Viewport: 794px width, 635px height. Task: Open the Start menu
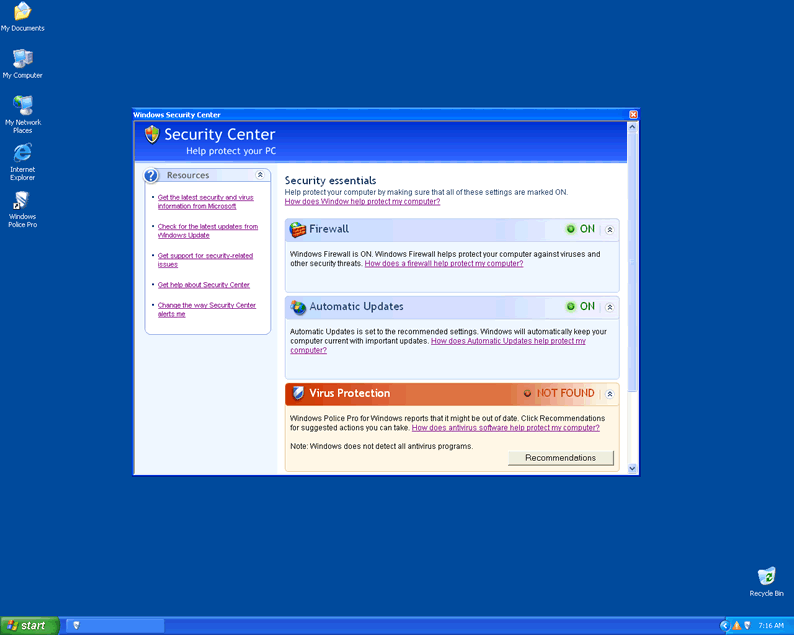coord(28,625)
